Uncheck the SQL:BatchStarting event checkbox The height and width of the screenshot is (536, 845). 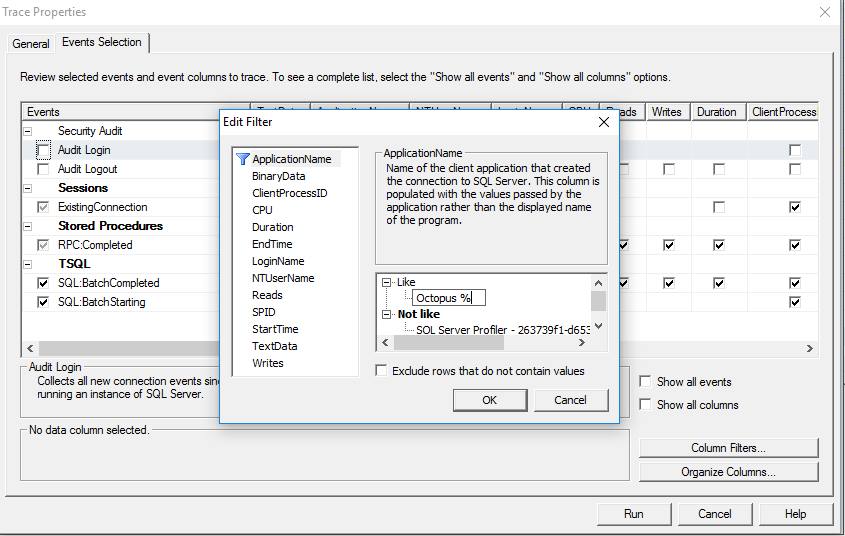point(43,302)
